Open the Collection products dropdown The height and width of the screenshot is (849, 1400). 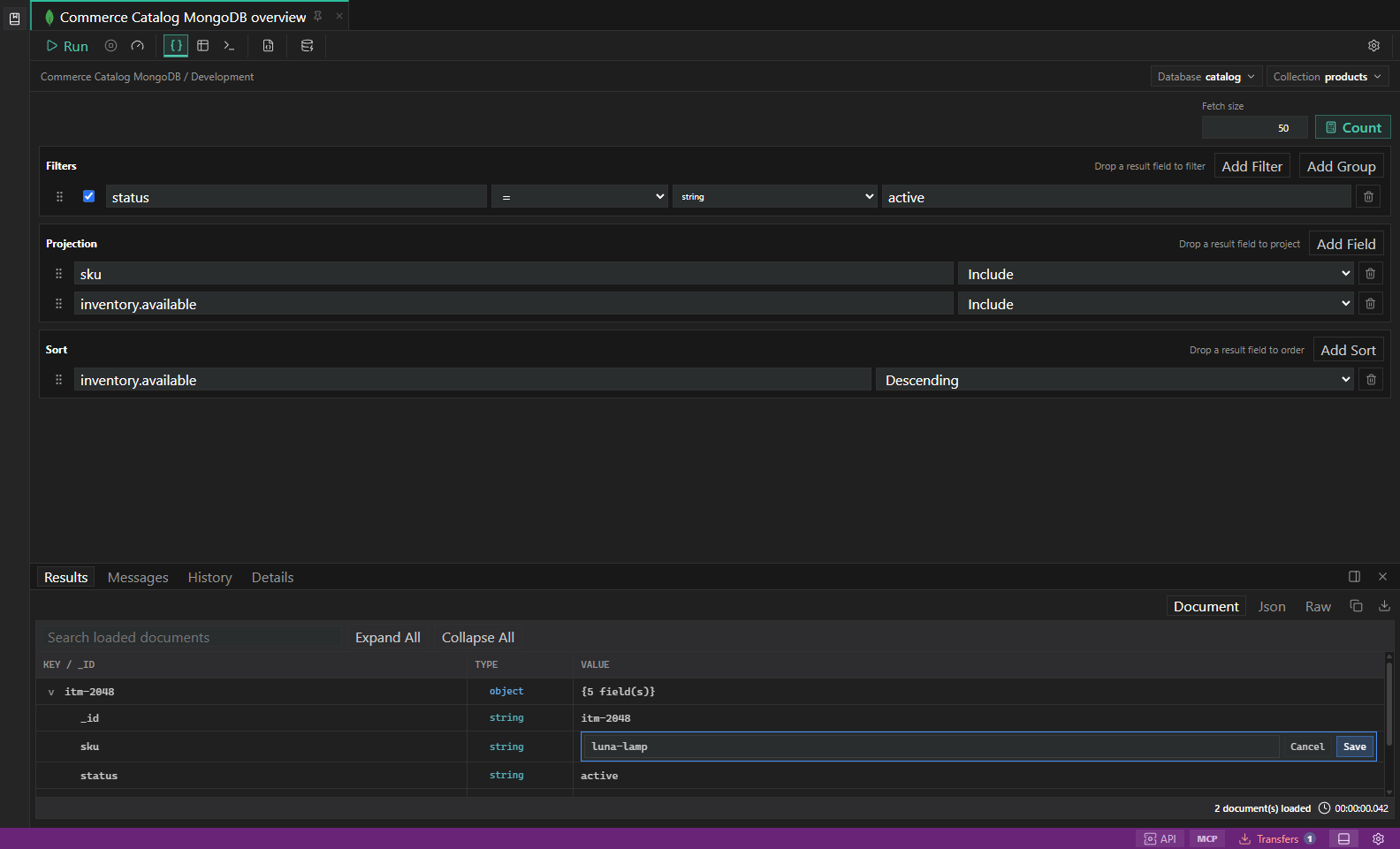coord(1327,77)
